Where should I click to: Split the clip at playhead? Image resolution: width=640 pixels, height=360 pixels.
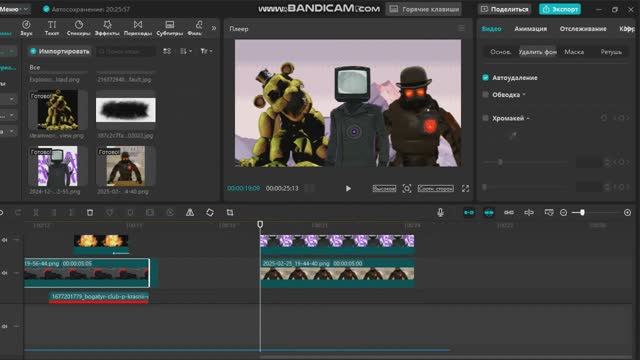pos(36,213)
